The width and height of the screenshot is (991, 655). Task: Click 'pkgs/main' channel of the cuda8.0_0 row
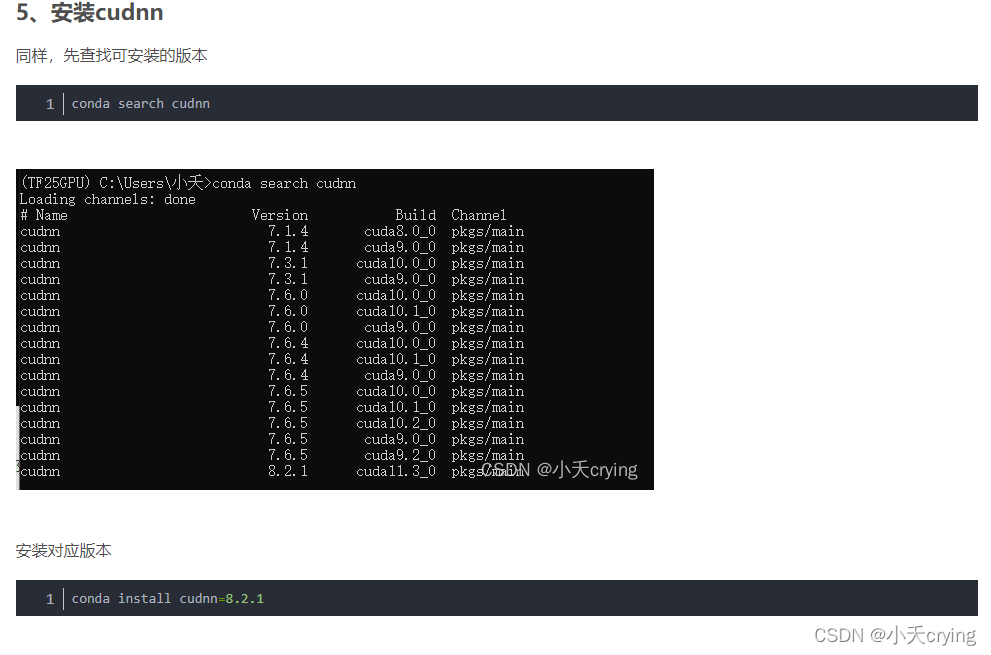pos(487,231)
